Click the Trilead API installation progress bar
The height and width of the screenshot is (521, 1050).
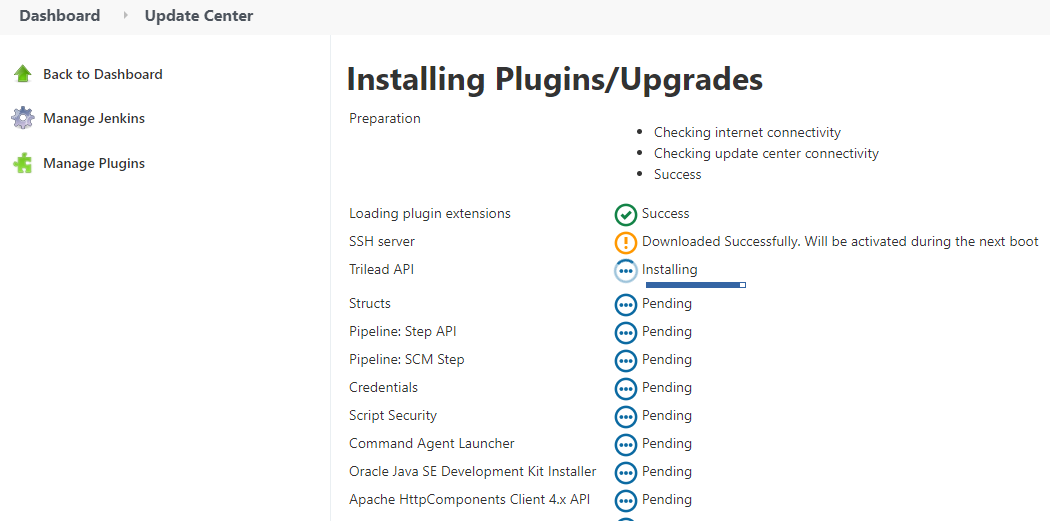(x=696, y=285)
